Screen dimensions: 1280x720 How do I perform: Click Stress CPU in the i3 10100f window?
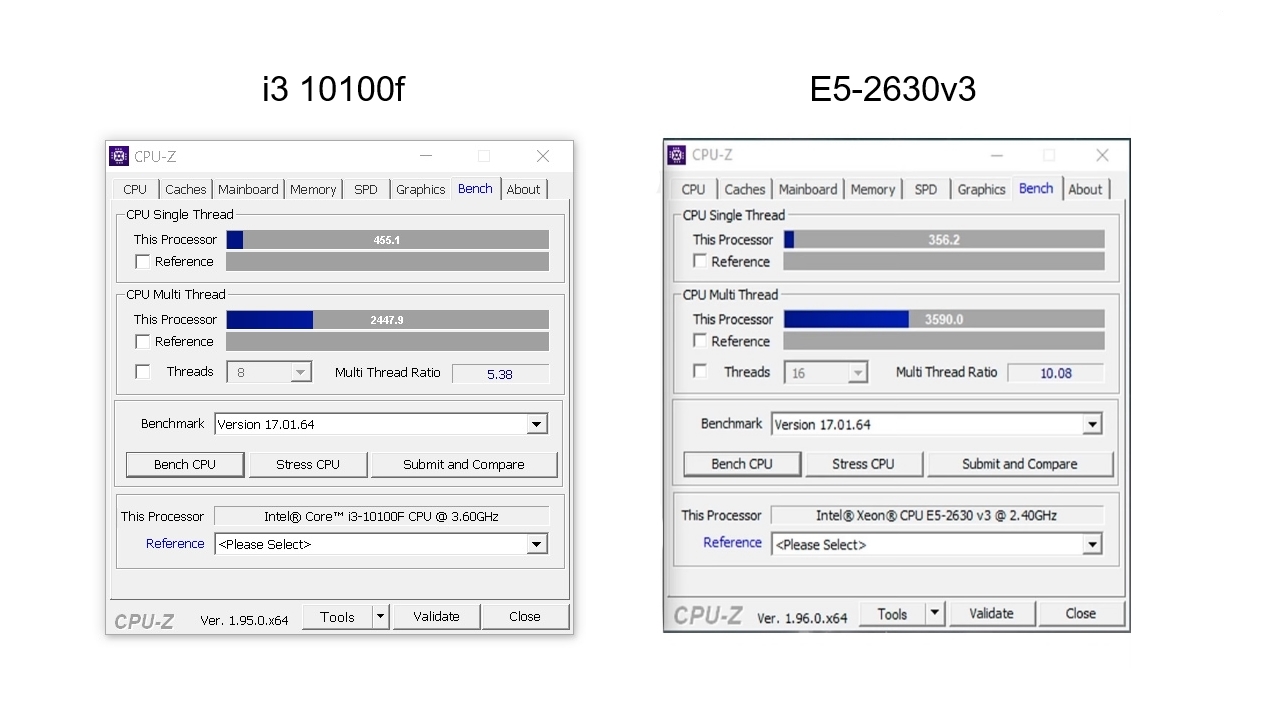[308, 464]
